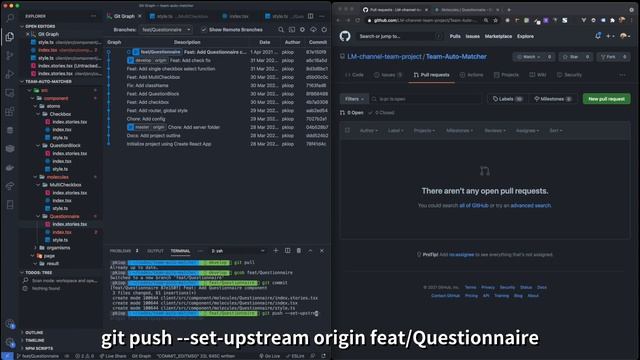Click the green New pull request button
Screen dimensions: 640x360
[606, 99]
